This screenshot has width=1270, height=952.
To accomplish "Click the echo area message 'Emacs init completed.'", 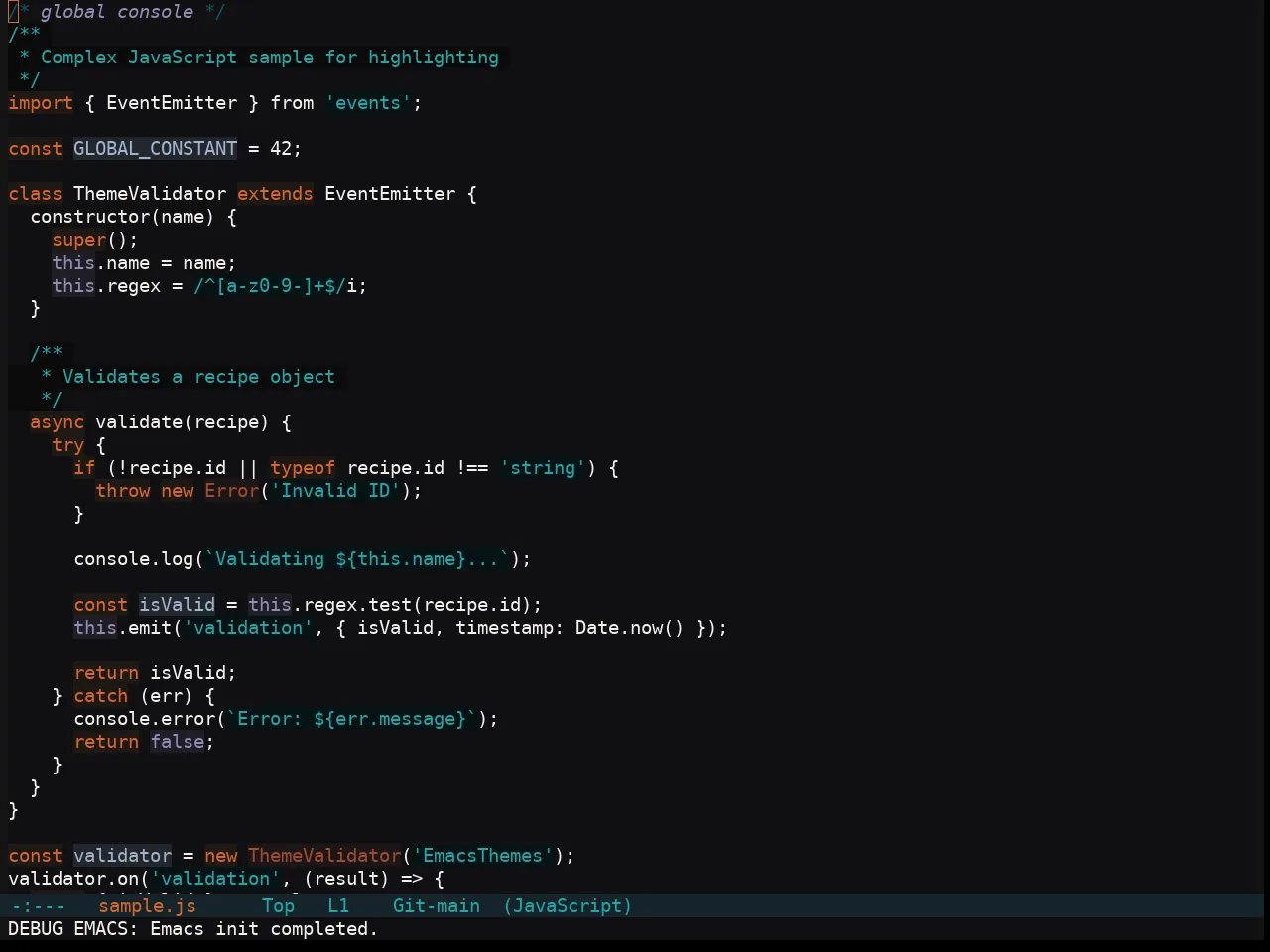I will pos(264,929).
